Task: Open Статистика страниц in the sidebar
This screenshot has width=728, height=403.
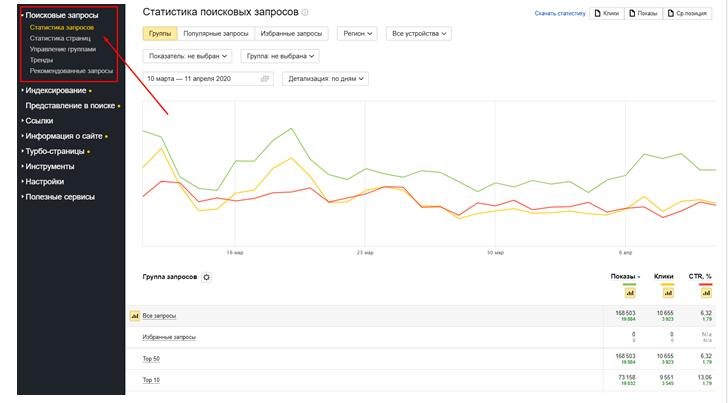Action: pyautogui.click(x=60, y=38)
